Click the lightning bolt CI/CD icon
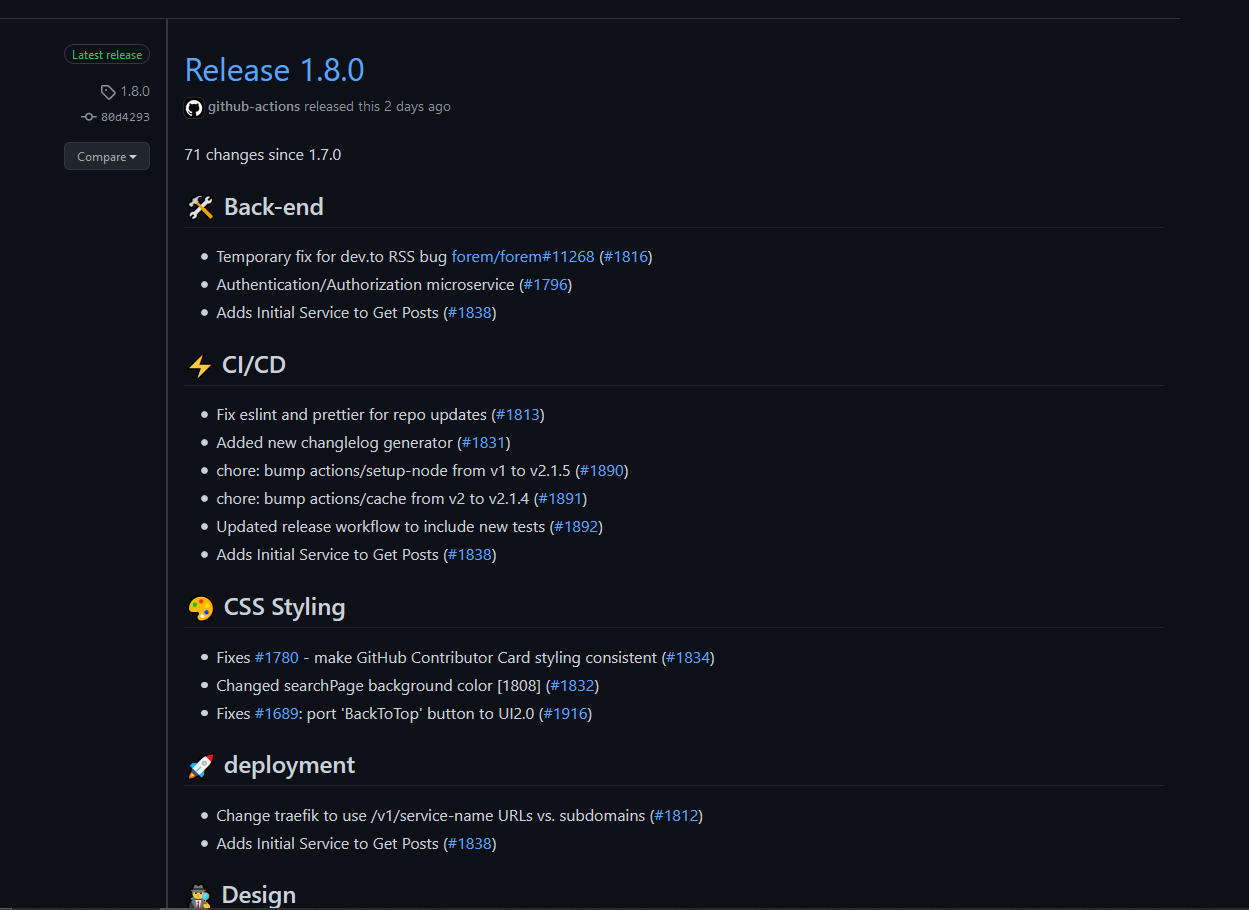Viewport: 1249px width, 910px height. click(199, 365)
